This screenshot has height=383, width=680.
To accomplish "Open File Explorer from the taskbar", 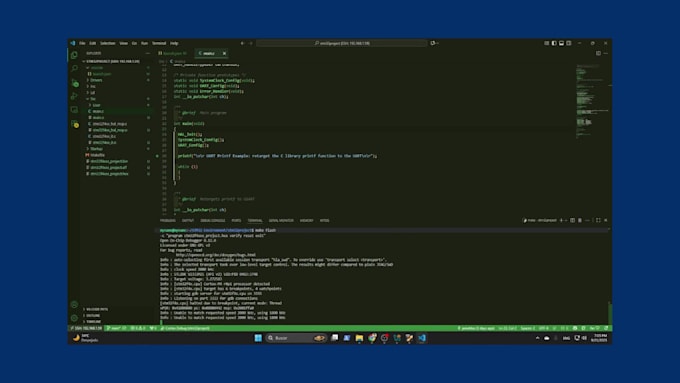I will point(359,337).
